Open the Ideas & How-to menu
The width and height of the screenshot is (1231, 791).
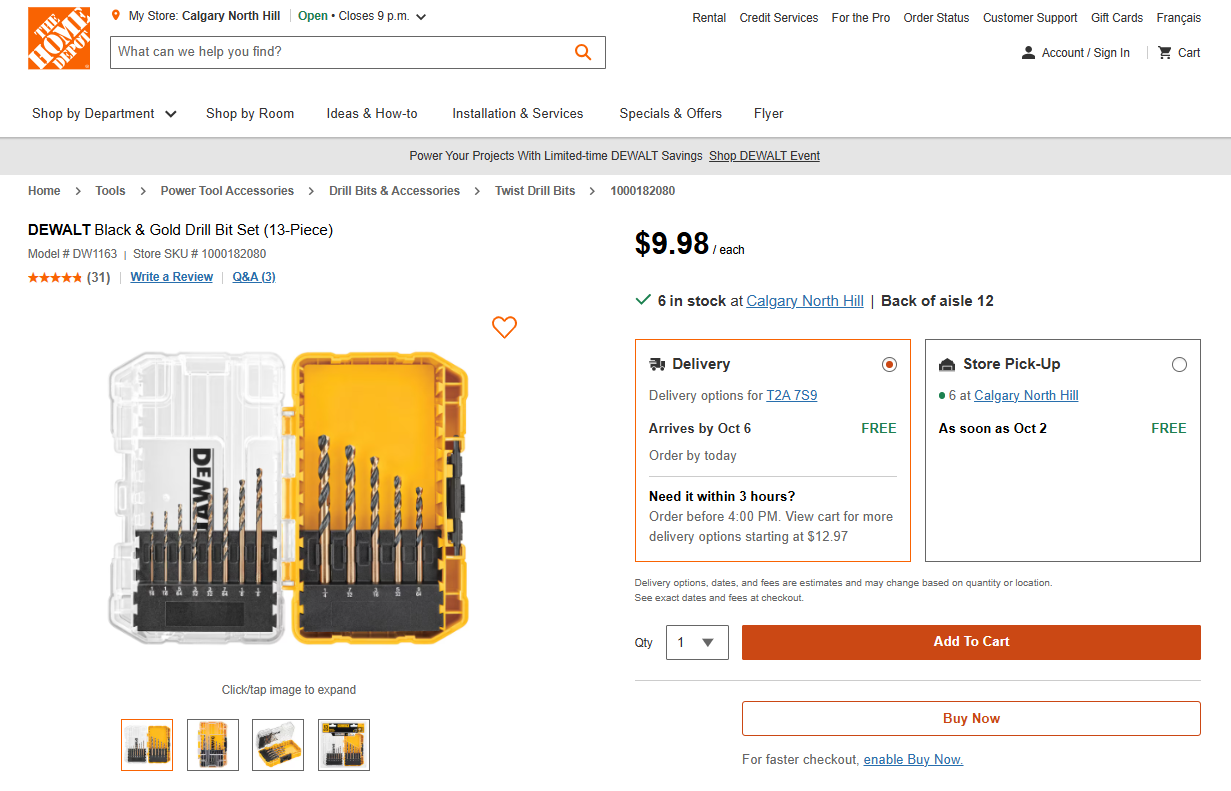click(371, 113)
